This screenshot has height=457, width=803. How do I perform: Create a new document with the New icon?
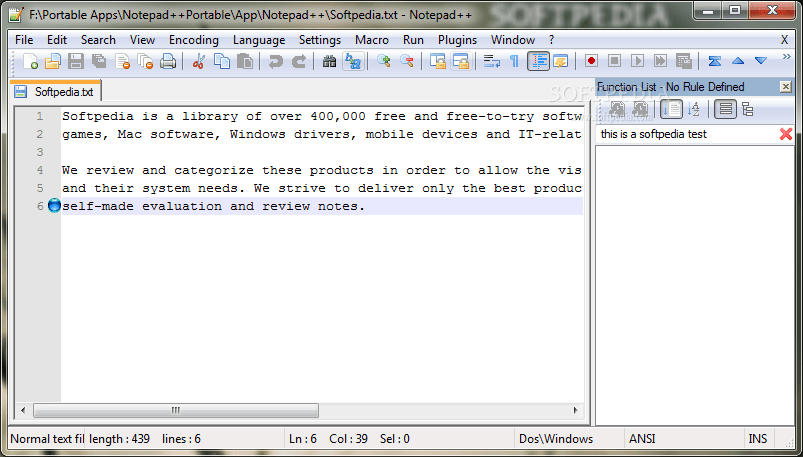(x=30, y=61)
